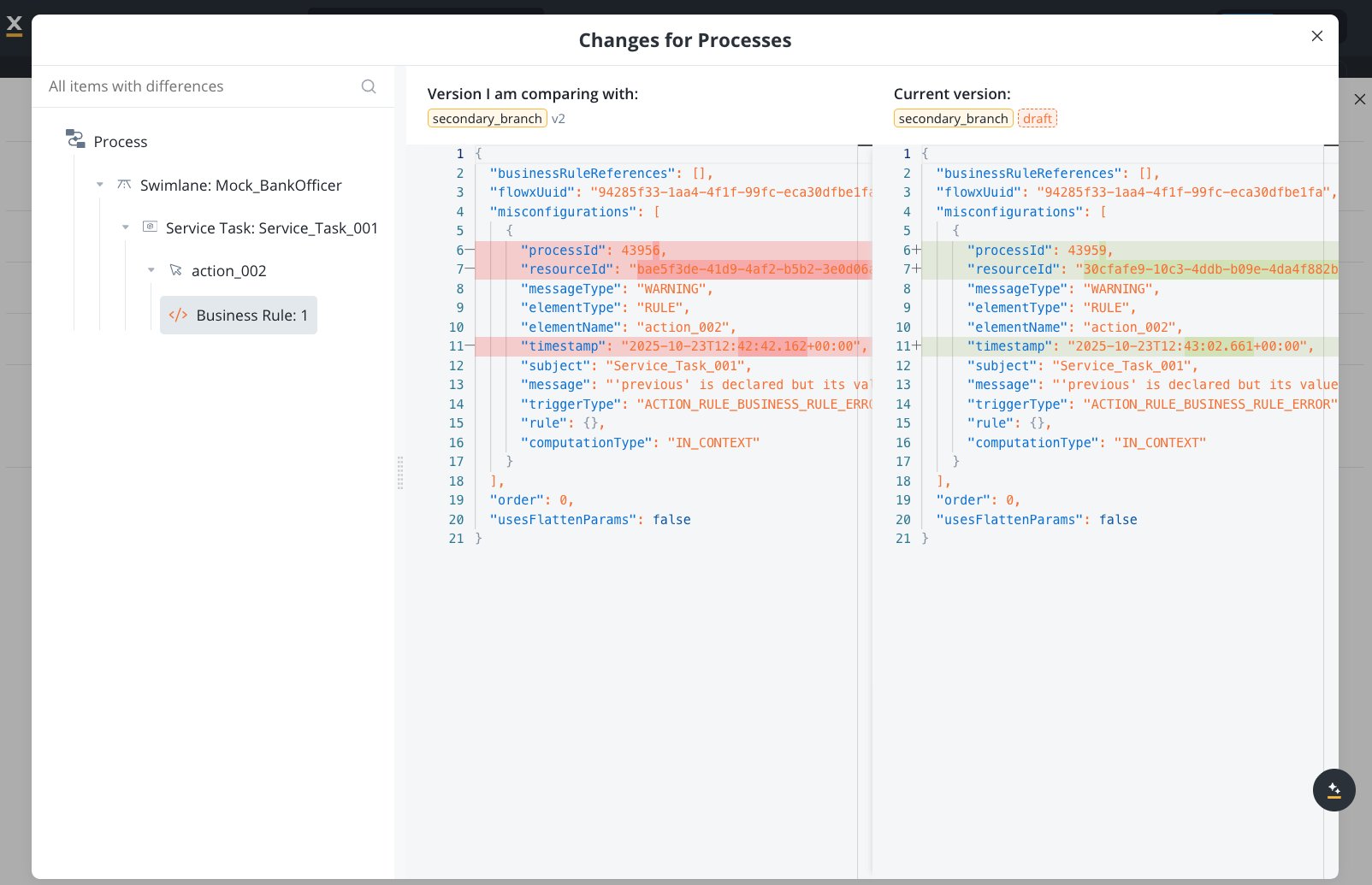Click added line 11 marker in right diff

pyautogui.click(x=916, y=346)
